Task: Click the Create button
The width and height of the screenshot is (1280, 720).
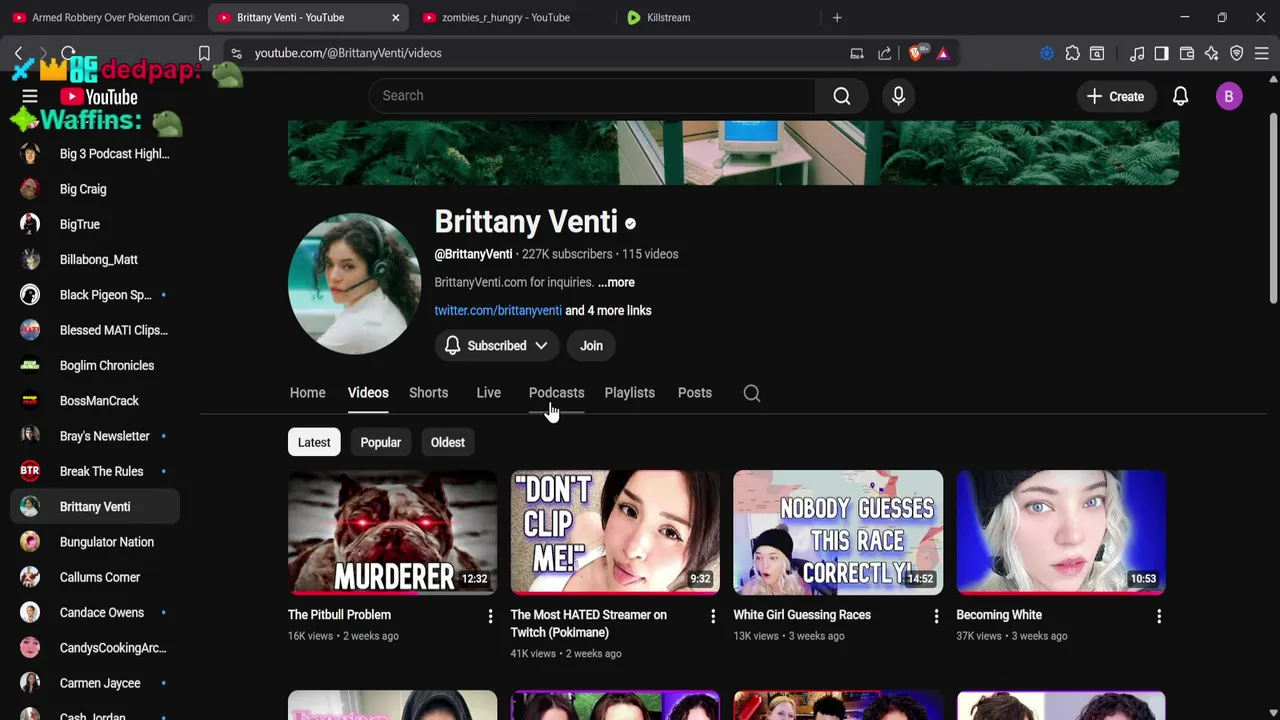Action: (1115, 96)
